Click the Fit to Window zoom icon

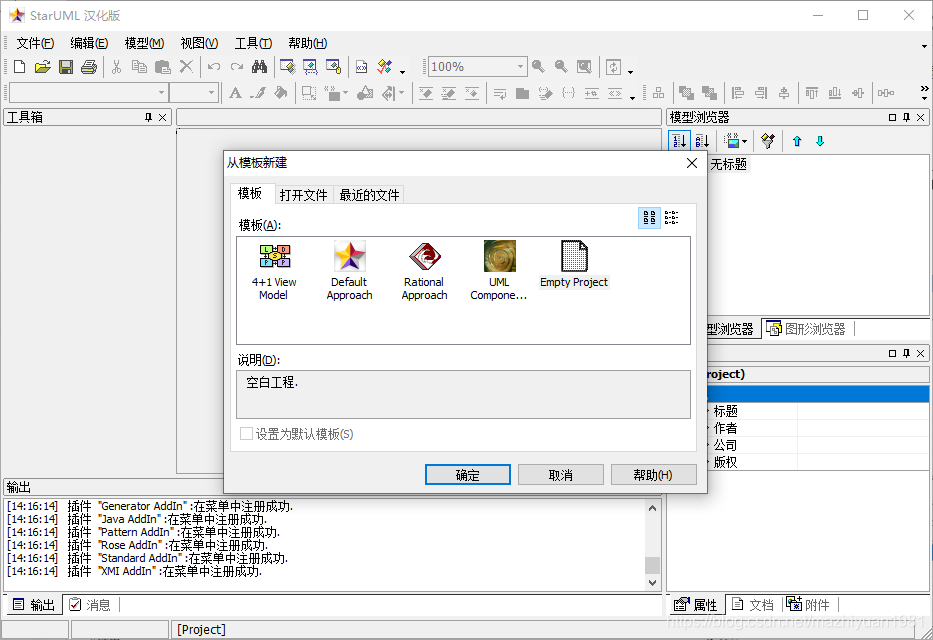coord(584,67)
